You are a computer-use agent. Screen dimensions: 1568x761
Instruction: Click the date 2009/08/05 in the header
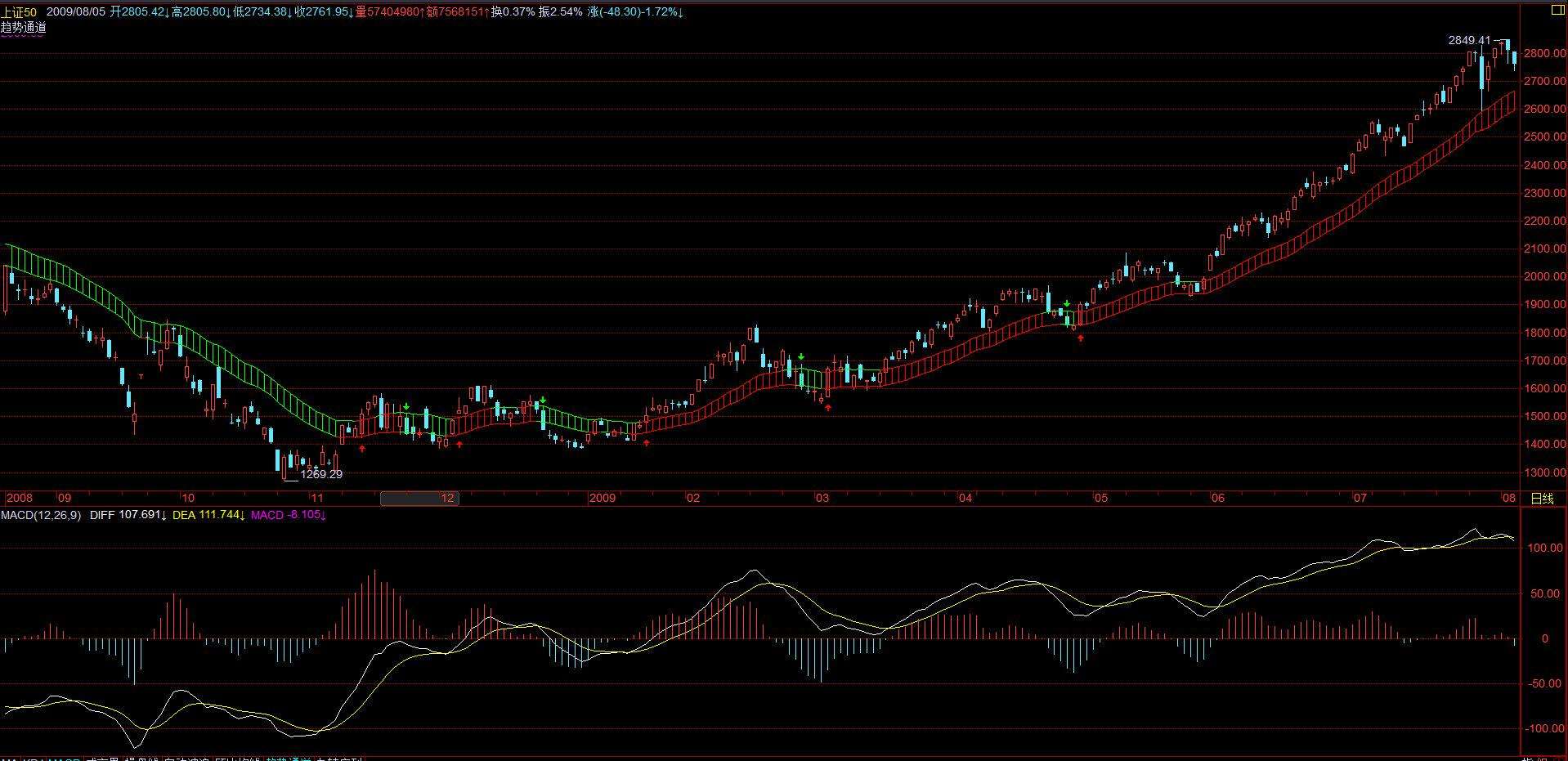(x=76, y=12)
